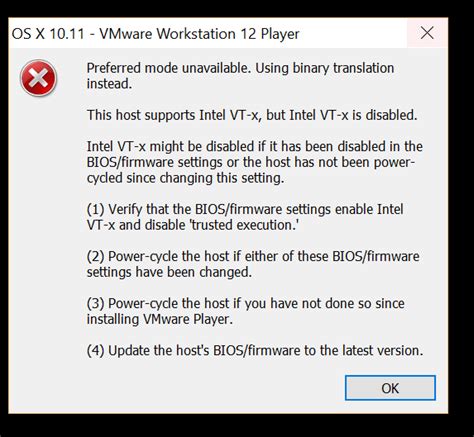This screenshot has height=437, width=474.
Task: Click the words 'binary translation'
Action: pyautogui.click(x=343, y=68)
